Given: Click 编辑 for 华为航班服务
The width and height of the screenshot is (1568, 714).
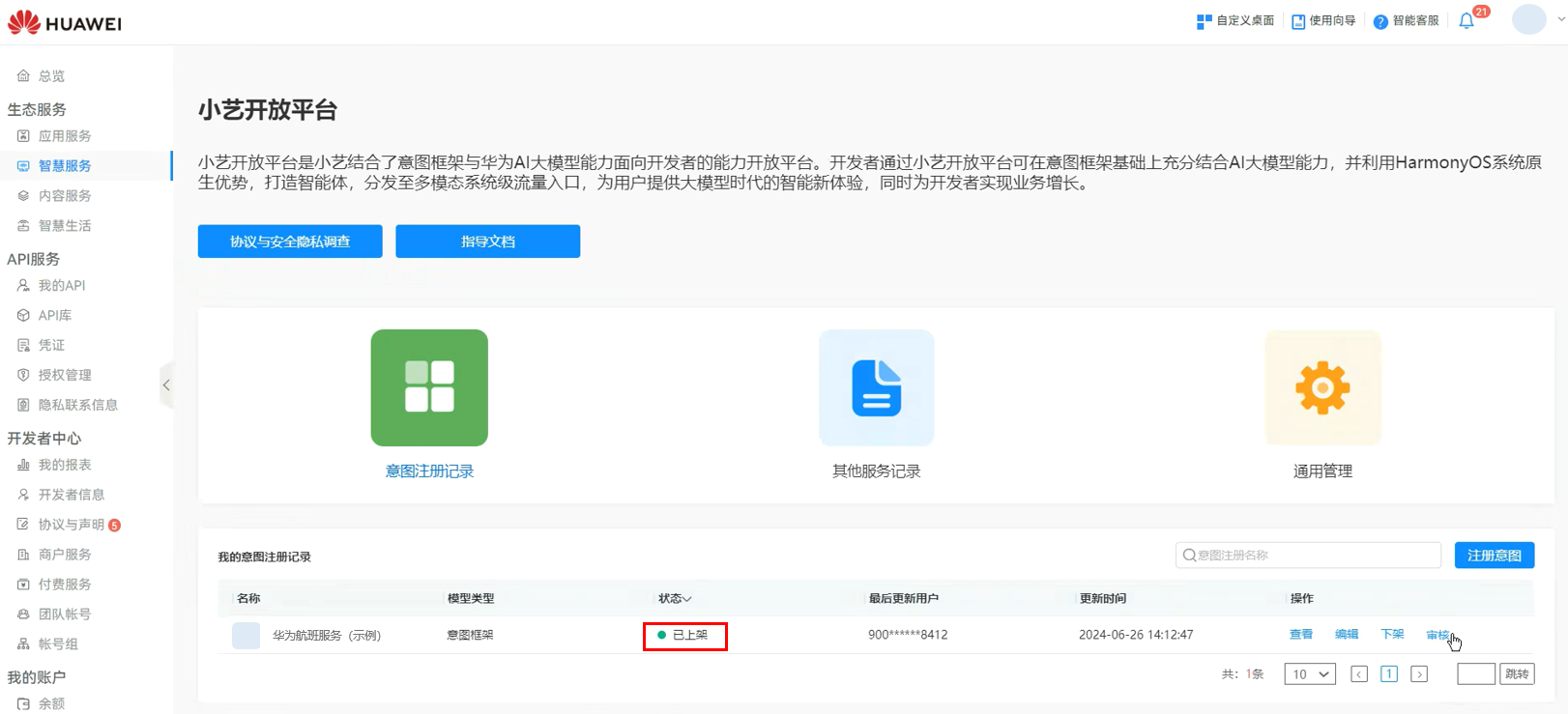Looking at the screenshot, I should [1347, 635].
